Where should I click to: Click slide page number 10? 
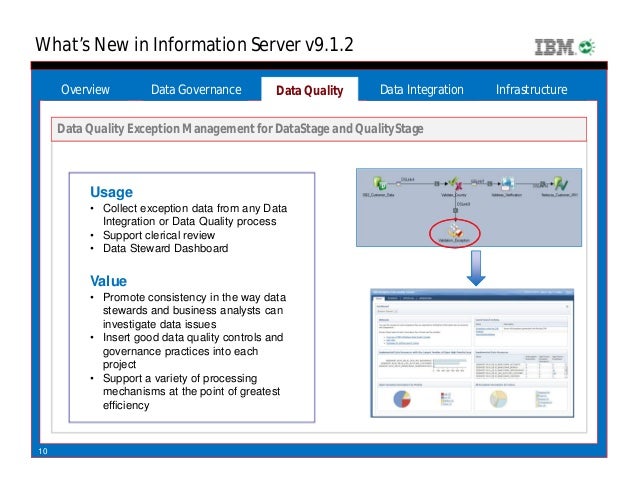(43, 451)
